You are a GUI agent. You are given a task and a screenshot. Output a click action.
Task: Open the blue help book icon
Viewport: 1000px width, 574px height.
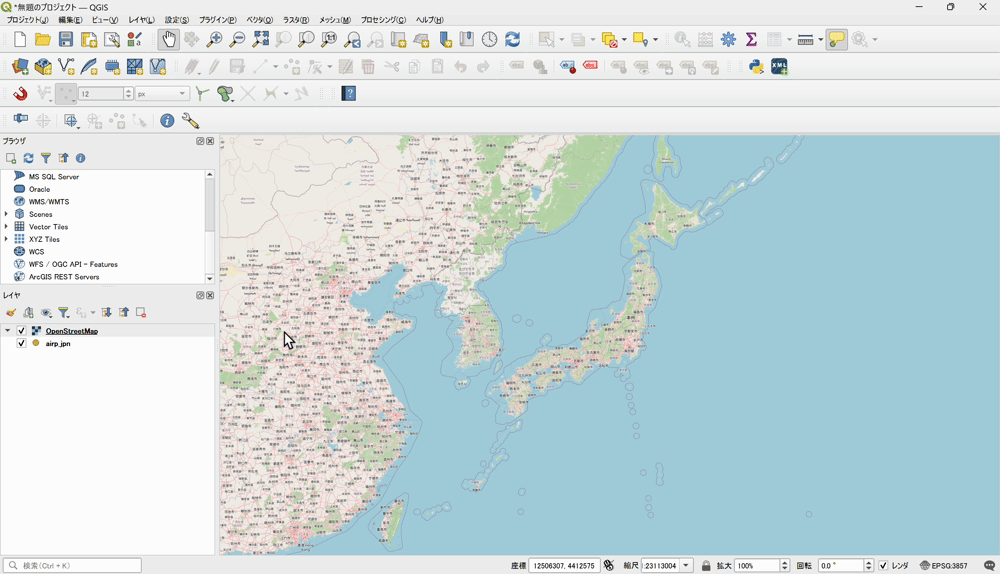[x=349, y=94]
